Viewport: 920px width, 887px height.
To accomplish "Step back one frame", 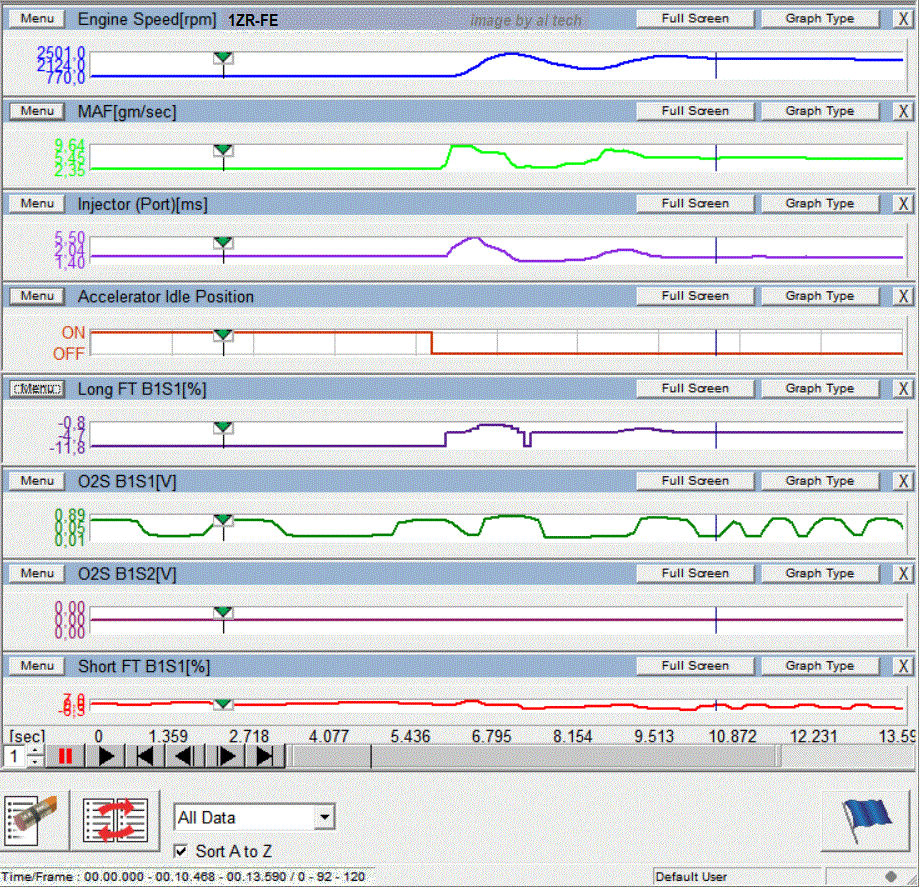I will (185, 757).
